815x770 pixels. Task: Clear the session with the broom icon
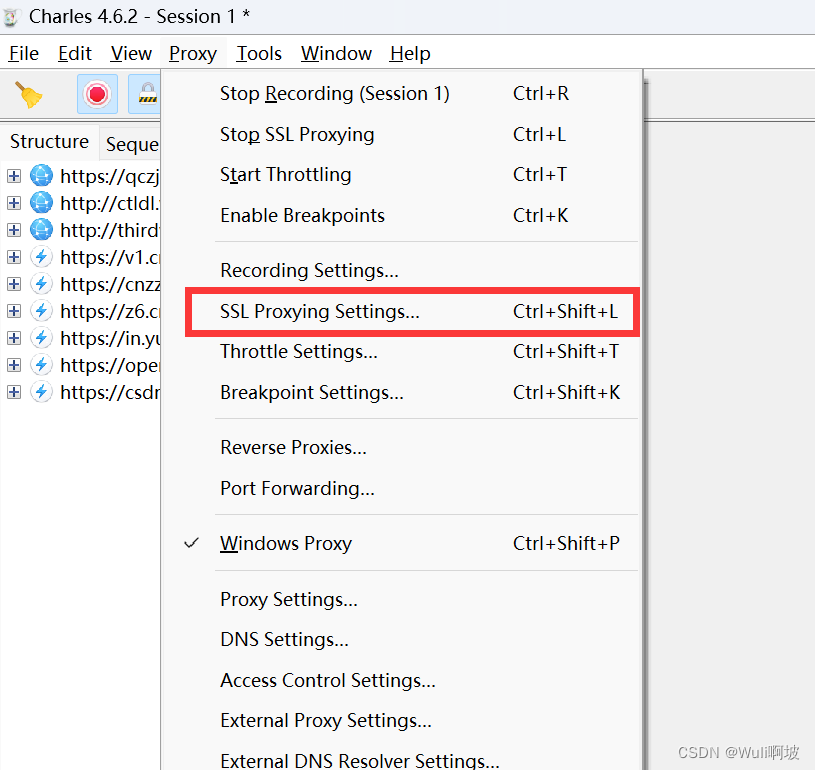coord(29,95)
